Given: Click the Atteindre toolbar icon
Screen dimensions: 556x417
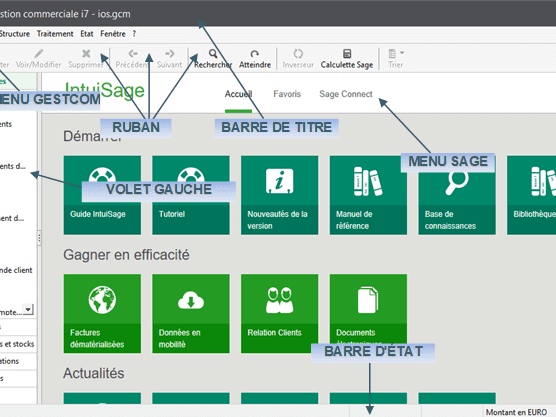Looking at the screenshot, I should coord(255,54).
